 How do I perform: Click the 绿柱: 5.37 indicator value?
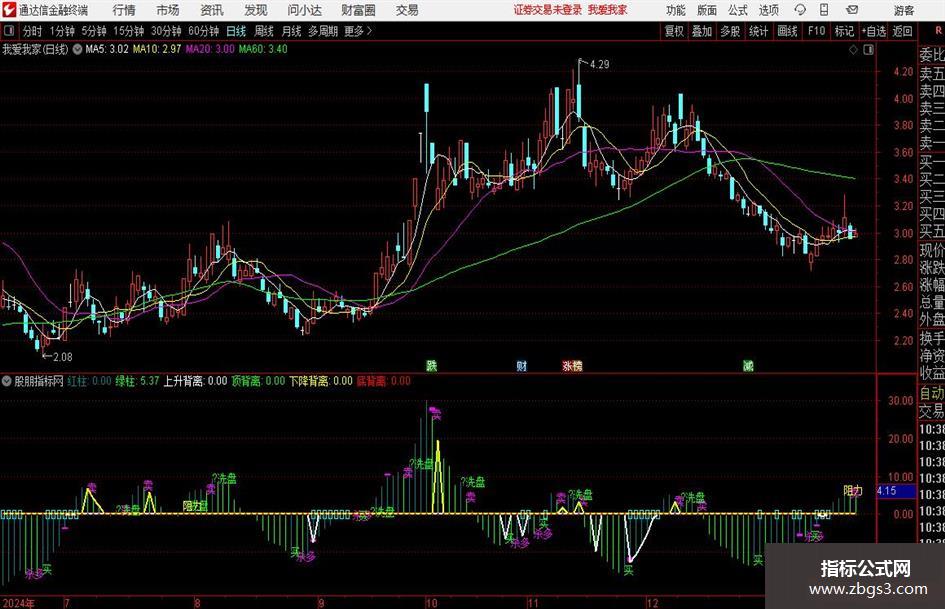click(x=137, y=381)
